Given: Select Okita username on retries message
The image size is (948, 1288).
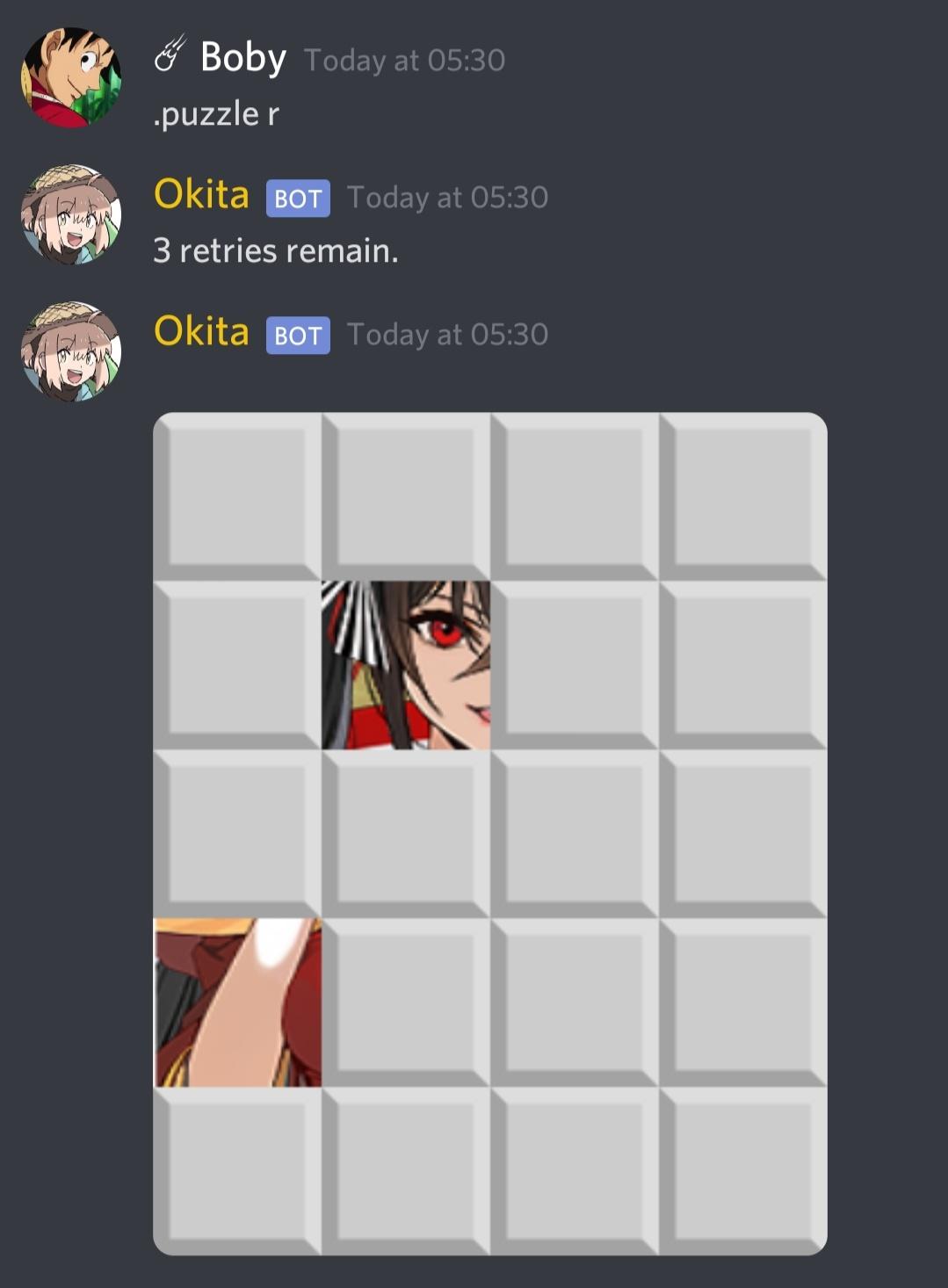Looking at the screenshot, I should 201,194.
